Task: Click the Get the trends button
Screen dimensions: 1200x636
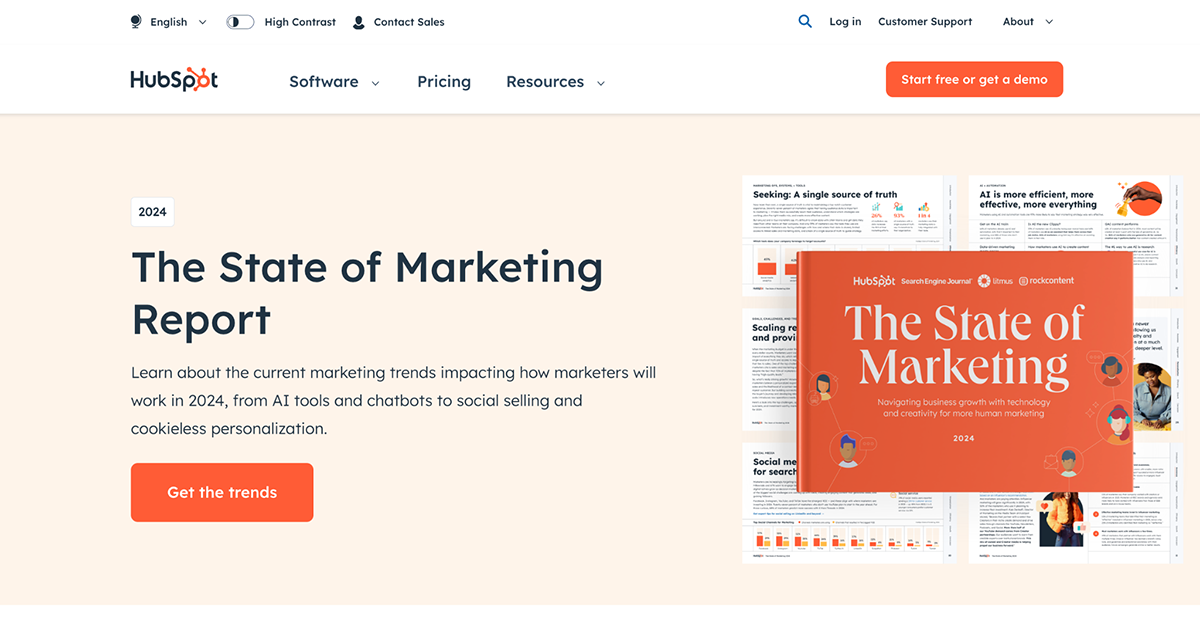Action: [222, 492]
